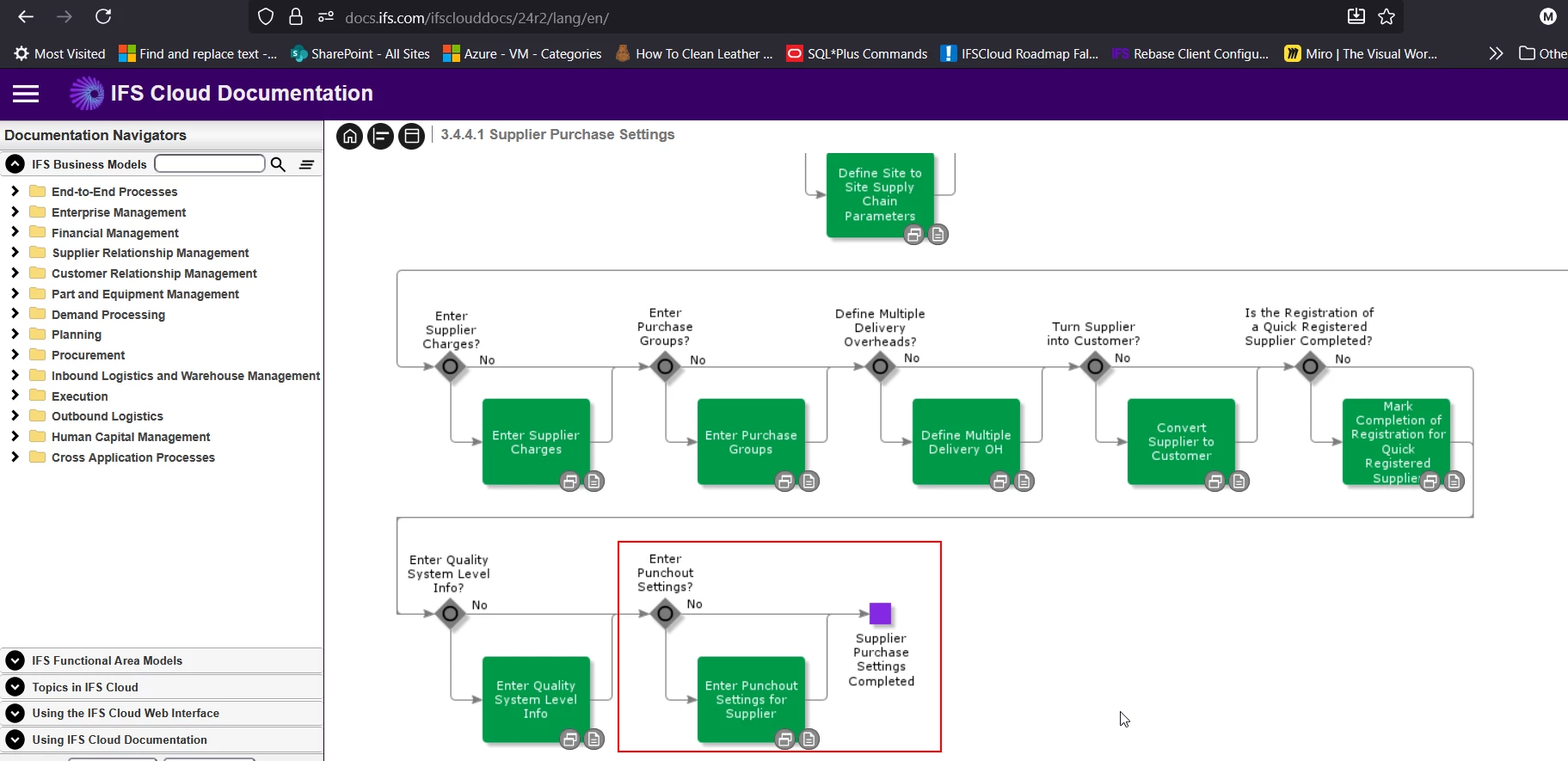The image size is (1568, 761).
Task: Go to home with the house icon
Action: click(x=350, y=136)
